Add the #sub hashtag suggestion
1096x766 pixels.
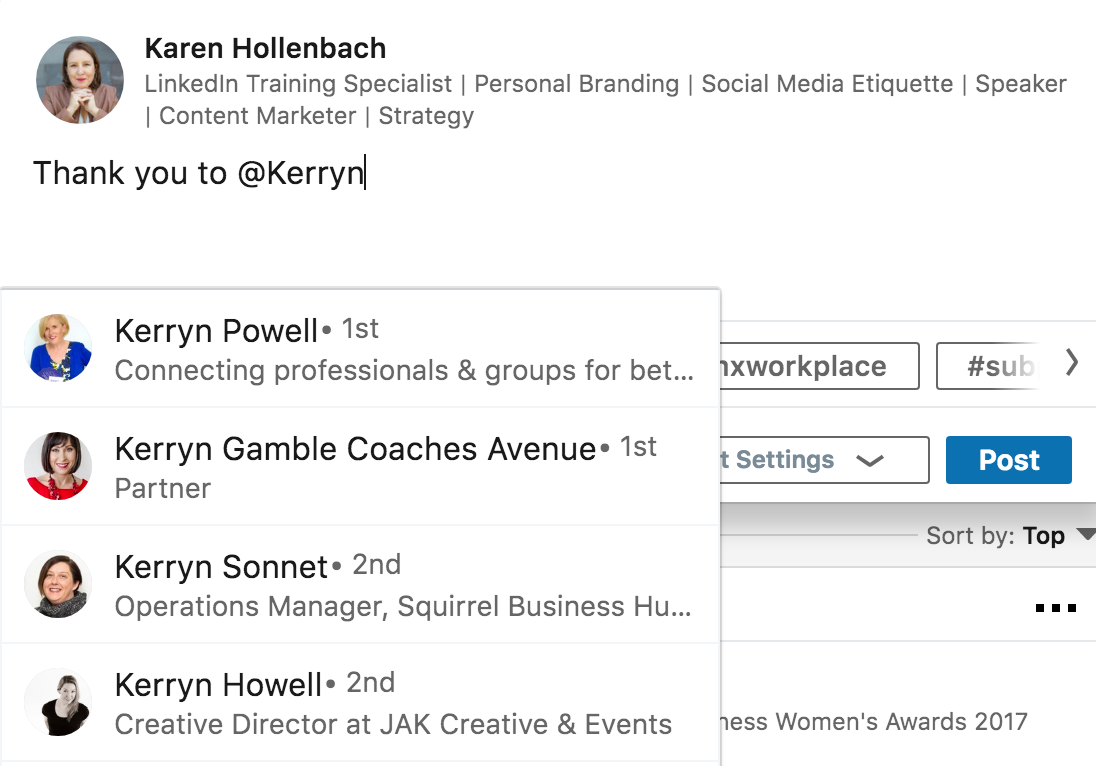pyautogui.click(x=988, y=366)
